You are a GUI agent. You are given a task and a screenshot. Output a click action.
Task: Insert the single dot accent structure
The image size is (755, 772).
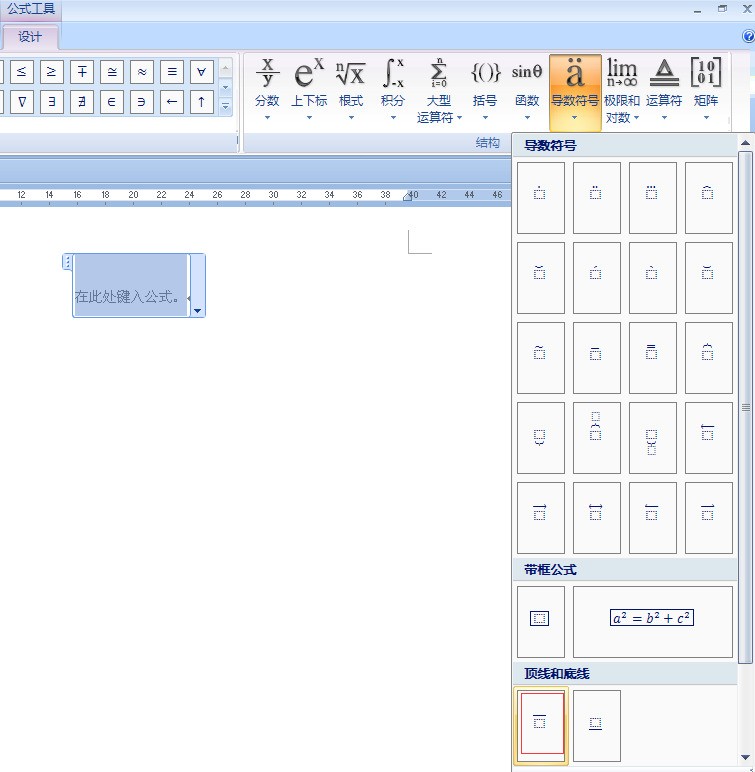click(x=541, y=198)
